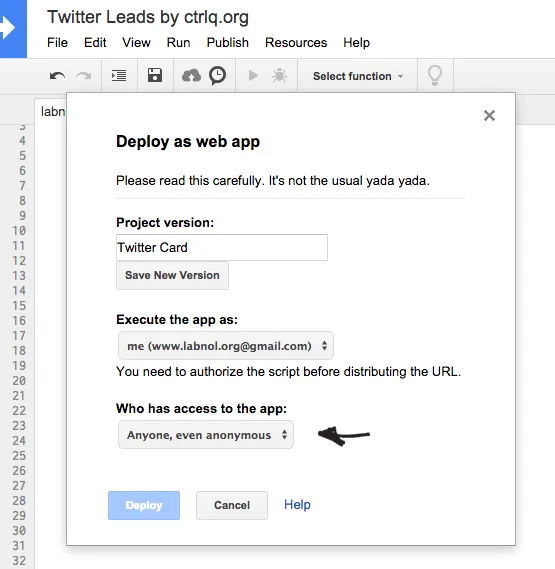Click the Project version text field
555x569 pixels.
click(x=222, y=247)
